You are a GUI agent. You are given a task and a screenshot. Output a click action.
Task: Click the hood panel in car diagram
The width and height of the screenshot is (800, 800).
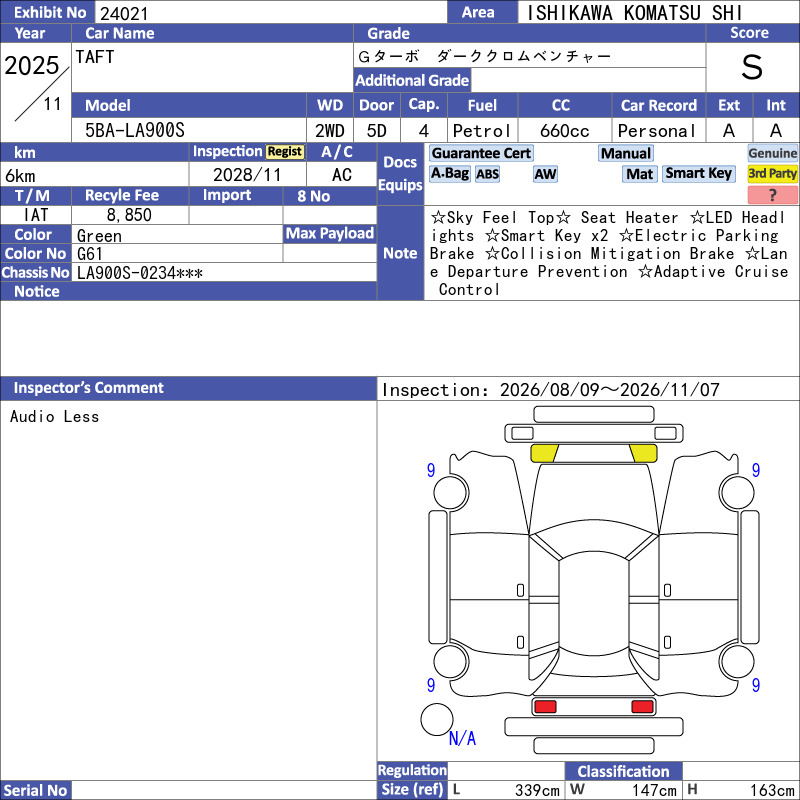(x=594, y=497)
